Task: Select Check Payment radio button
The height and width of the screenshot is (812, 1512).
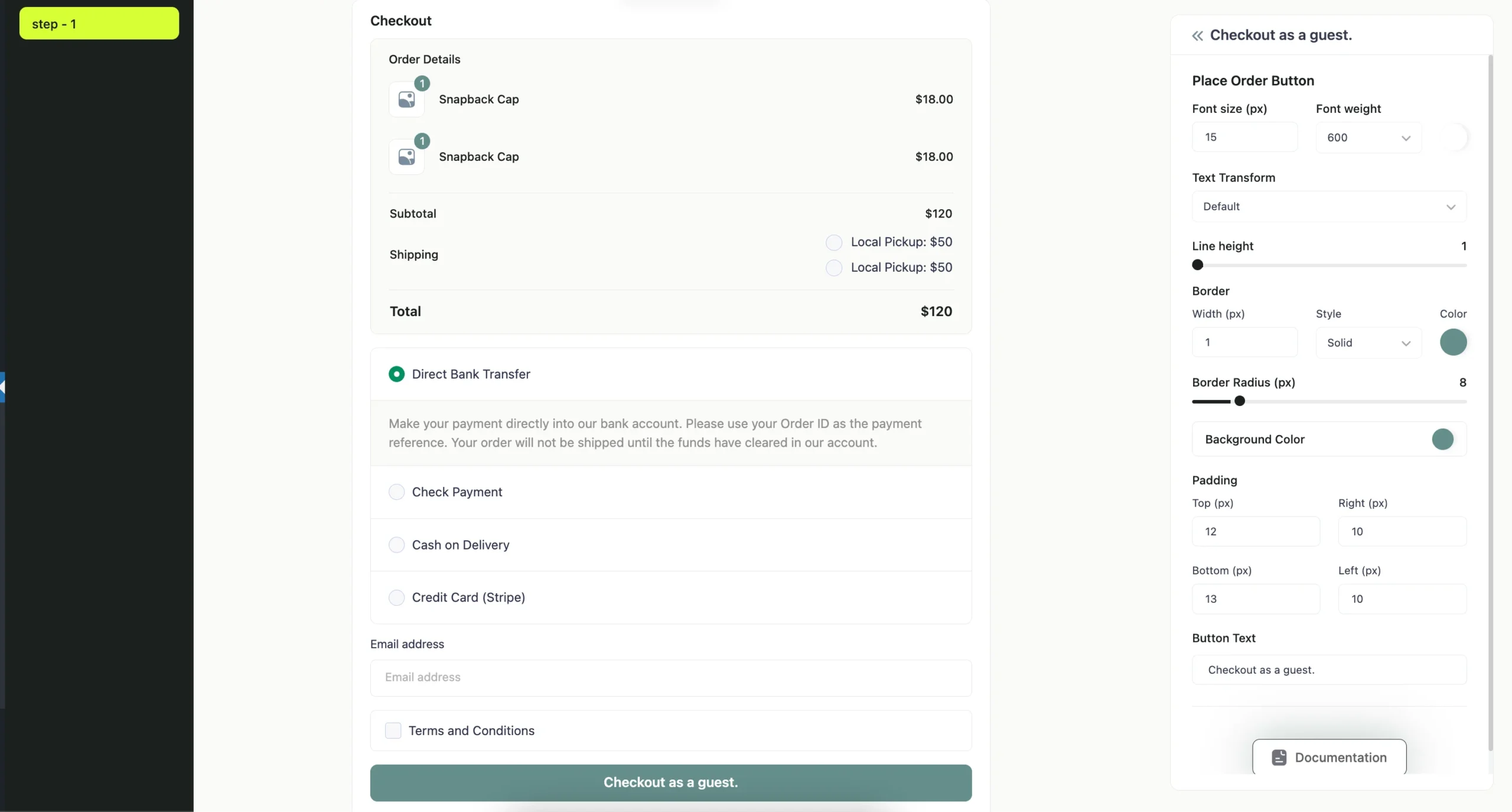Action: click(x=396, y=492)
